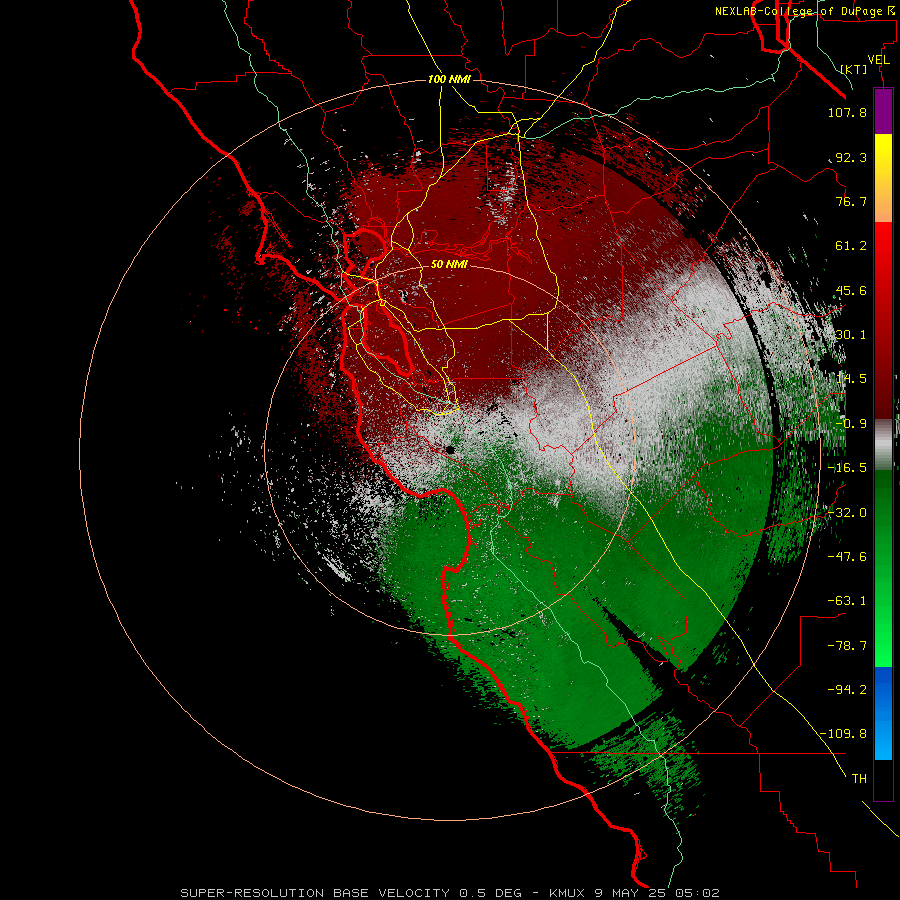Click the -94.2 legend value

[847, 689]
